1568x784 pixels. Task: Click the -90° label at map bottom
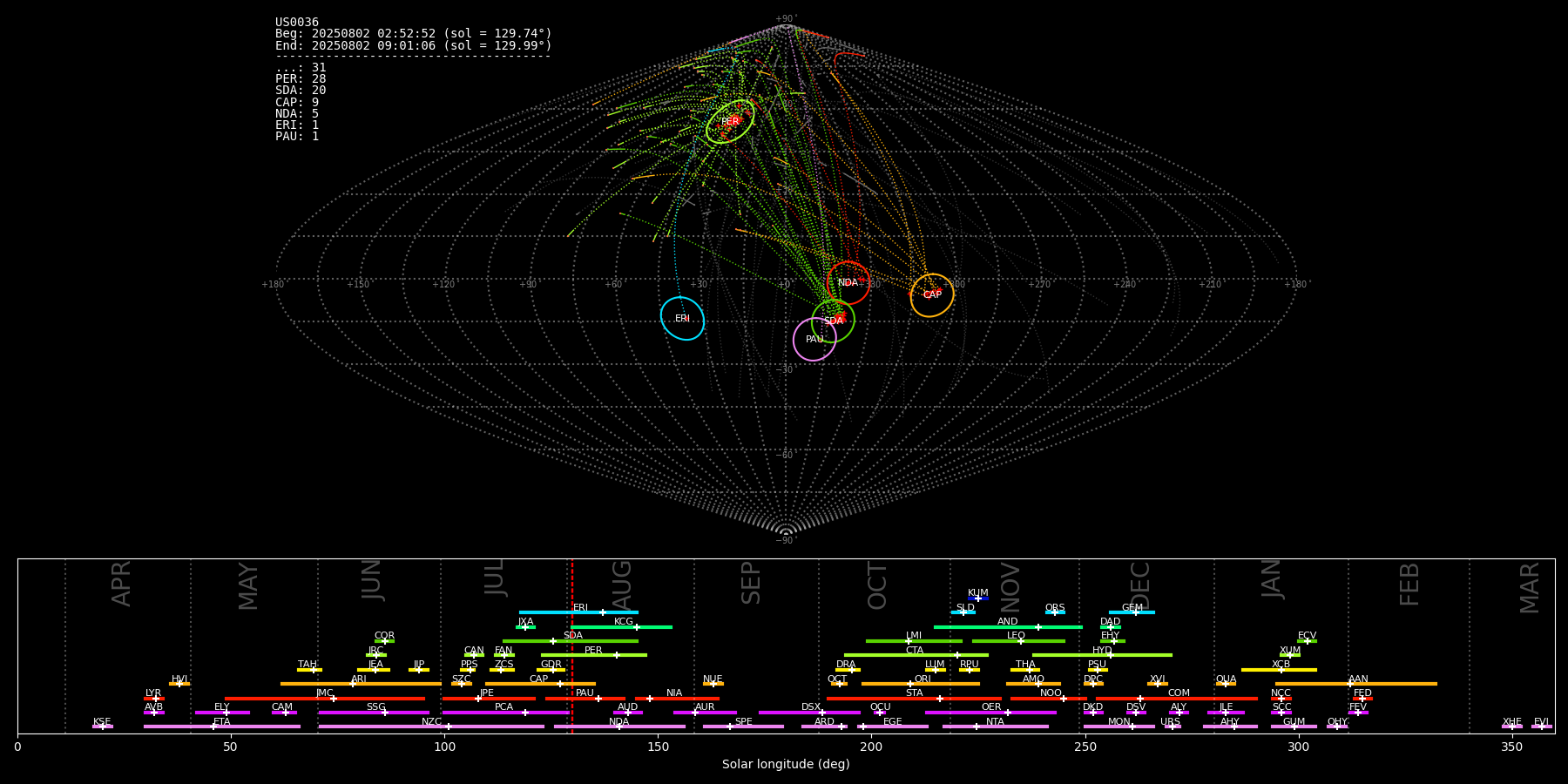tap(786, 541)
